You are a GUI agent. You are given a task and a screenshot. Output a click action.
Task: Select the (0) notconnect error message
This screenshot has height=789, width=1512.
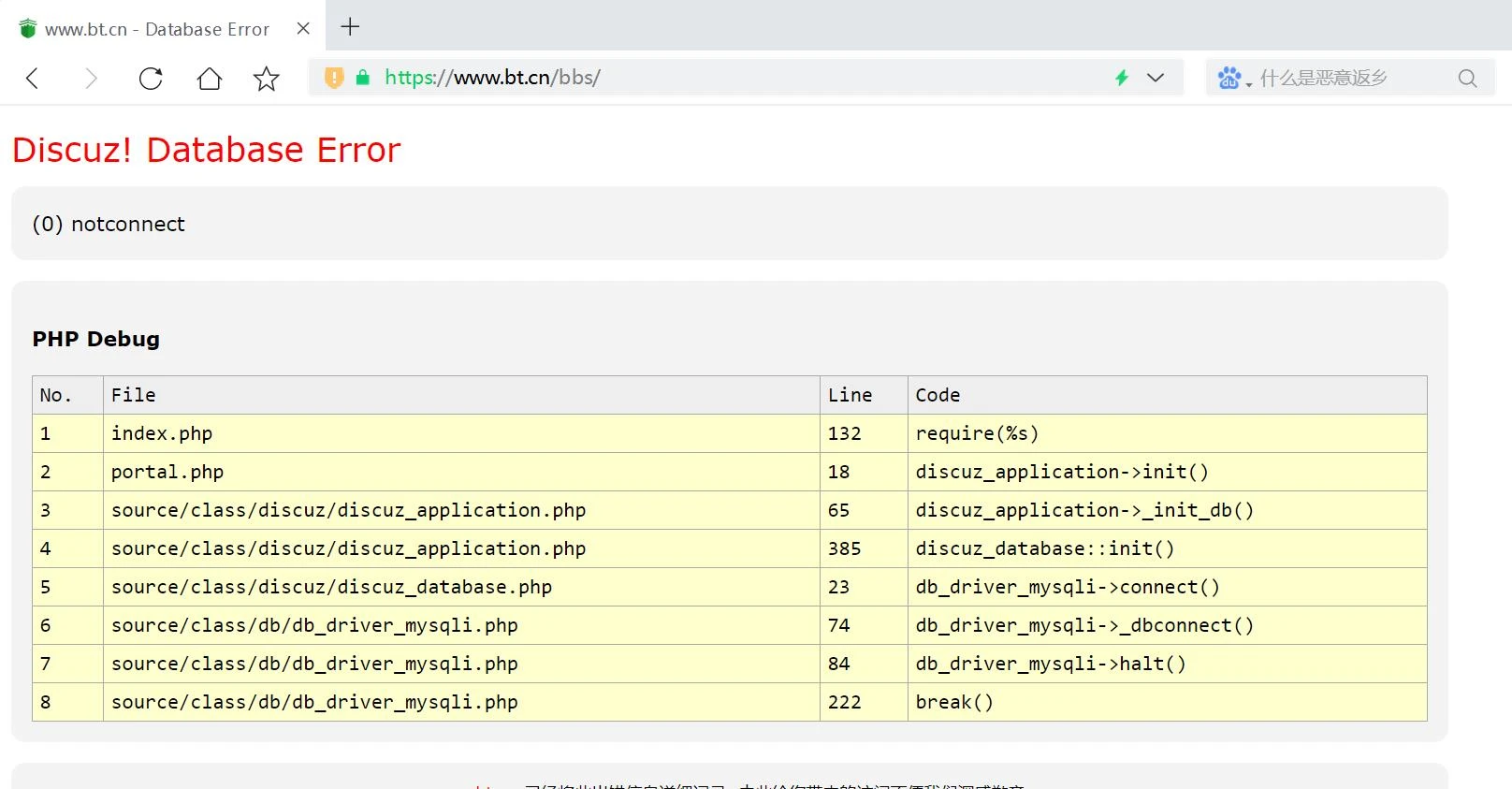(x=109, y=224)
